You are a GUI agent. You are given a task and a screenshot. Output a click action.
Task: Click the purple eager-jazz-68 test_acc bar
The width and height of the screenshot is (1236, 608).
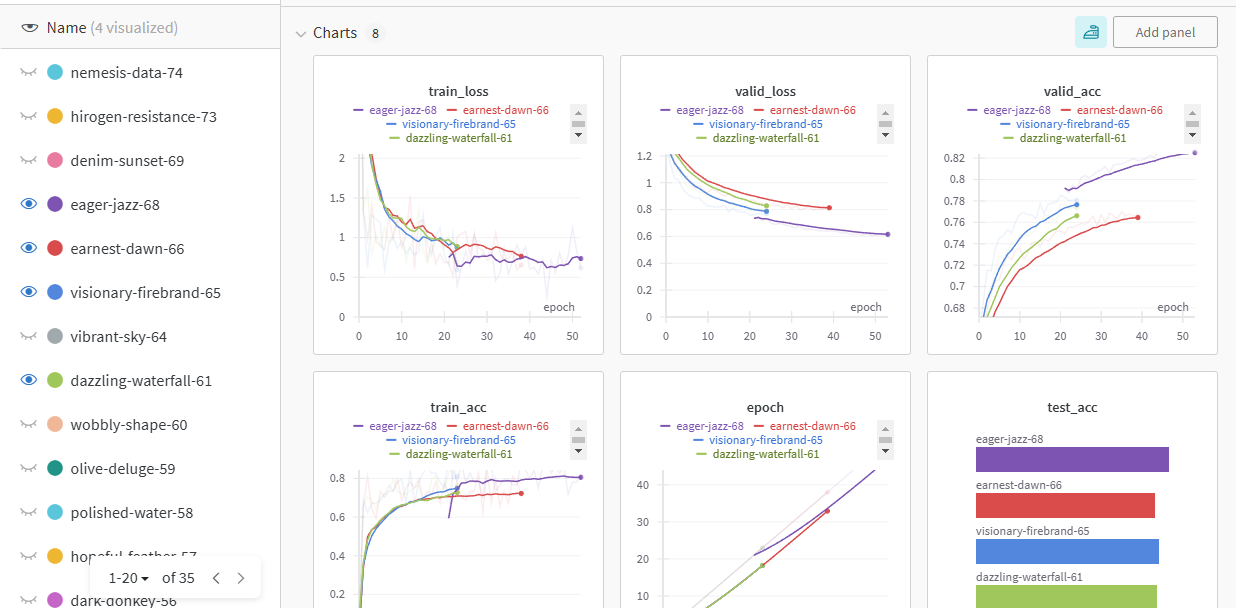pos(1072,459)
